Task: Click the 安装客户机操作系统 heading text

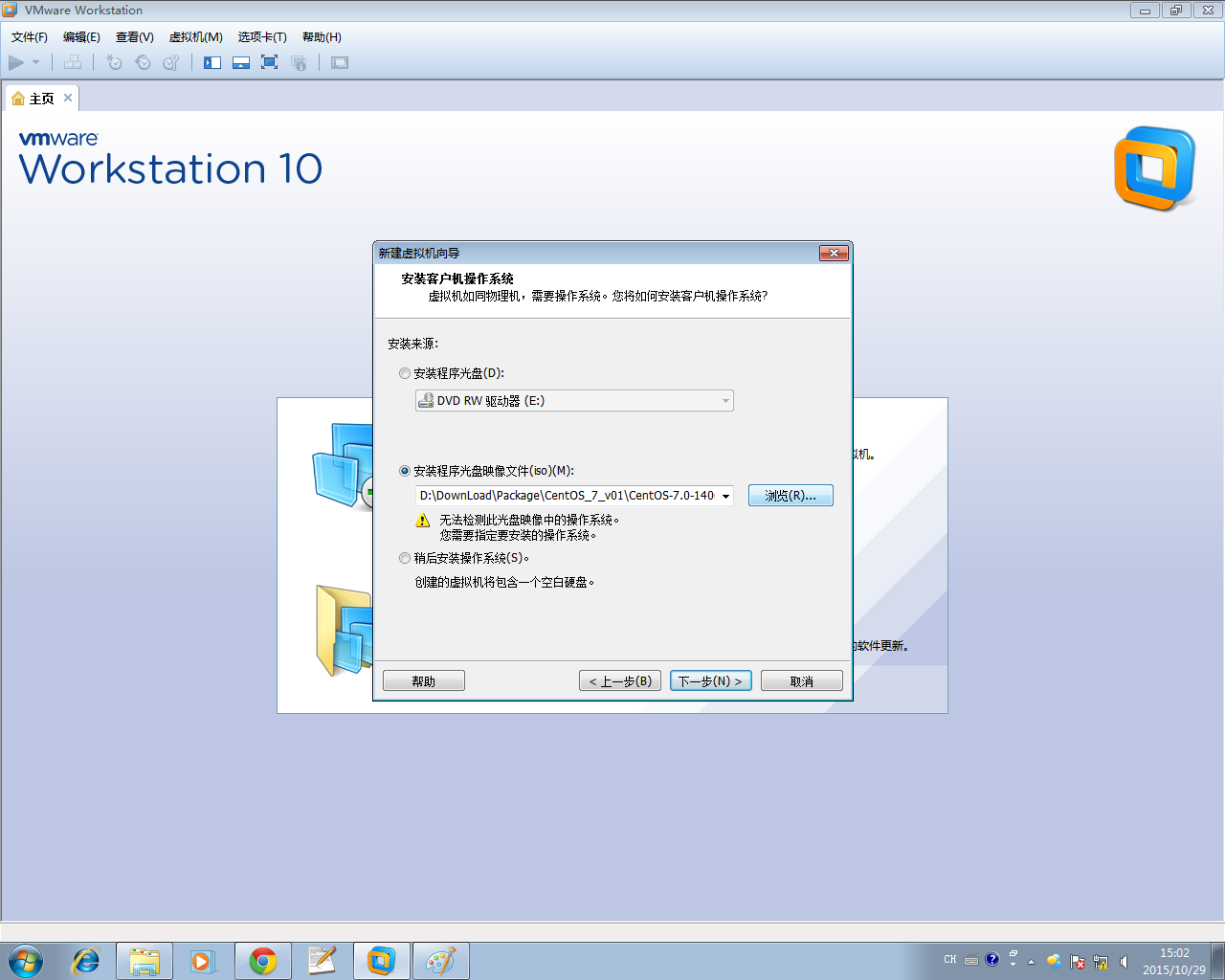Action: tap(457, 278)
